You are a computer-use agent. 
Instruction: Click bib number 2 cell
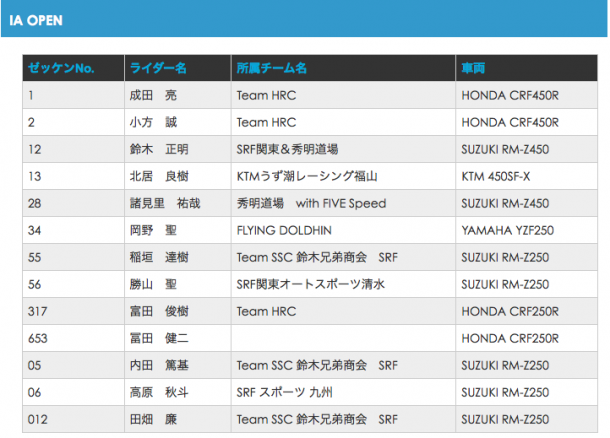pyautogui.click(x=74, y=122)
